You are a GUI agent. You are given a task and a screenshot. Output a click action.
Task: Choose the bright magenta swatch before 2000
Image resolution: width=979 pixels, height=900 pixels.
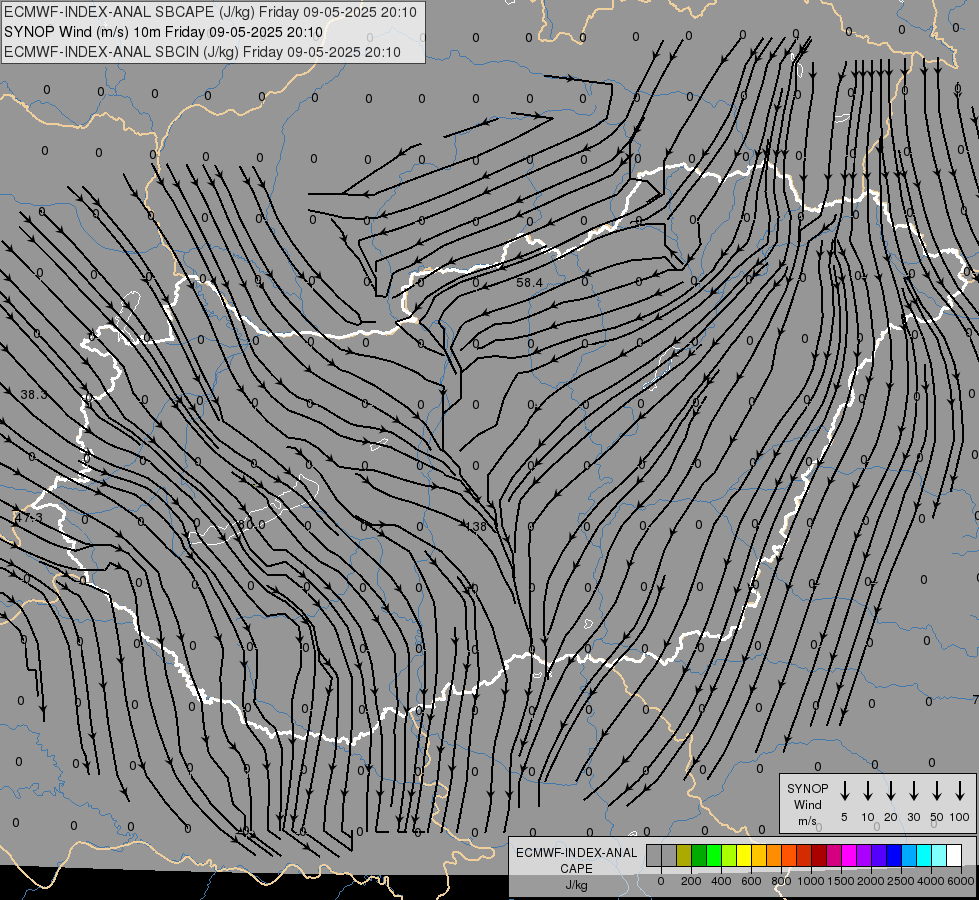850,855
